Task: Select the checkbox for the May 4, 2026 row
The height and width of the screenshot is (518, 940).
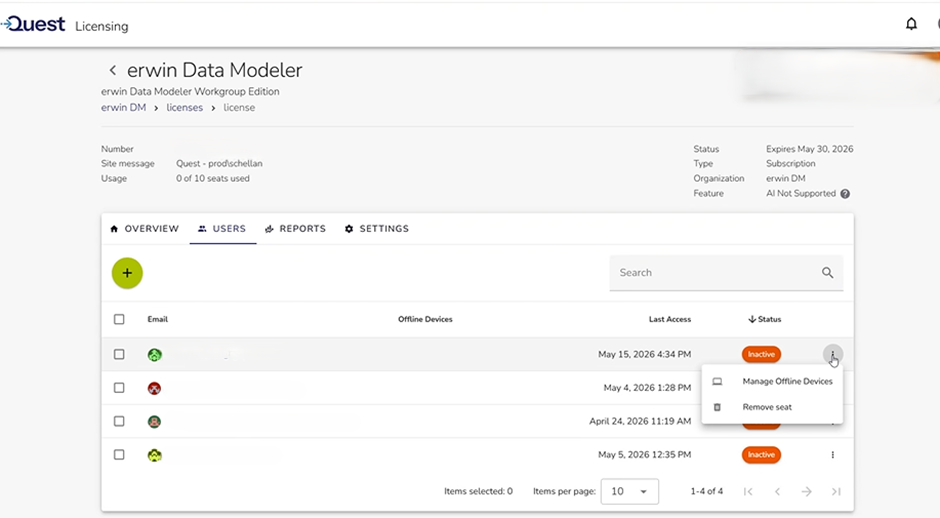Action: pos(119,388)
